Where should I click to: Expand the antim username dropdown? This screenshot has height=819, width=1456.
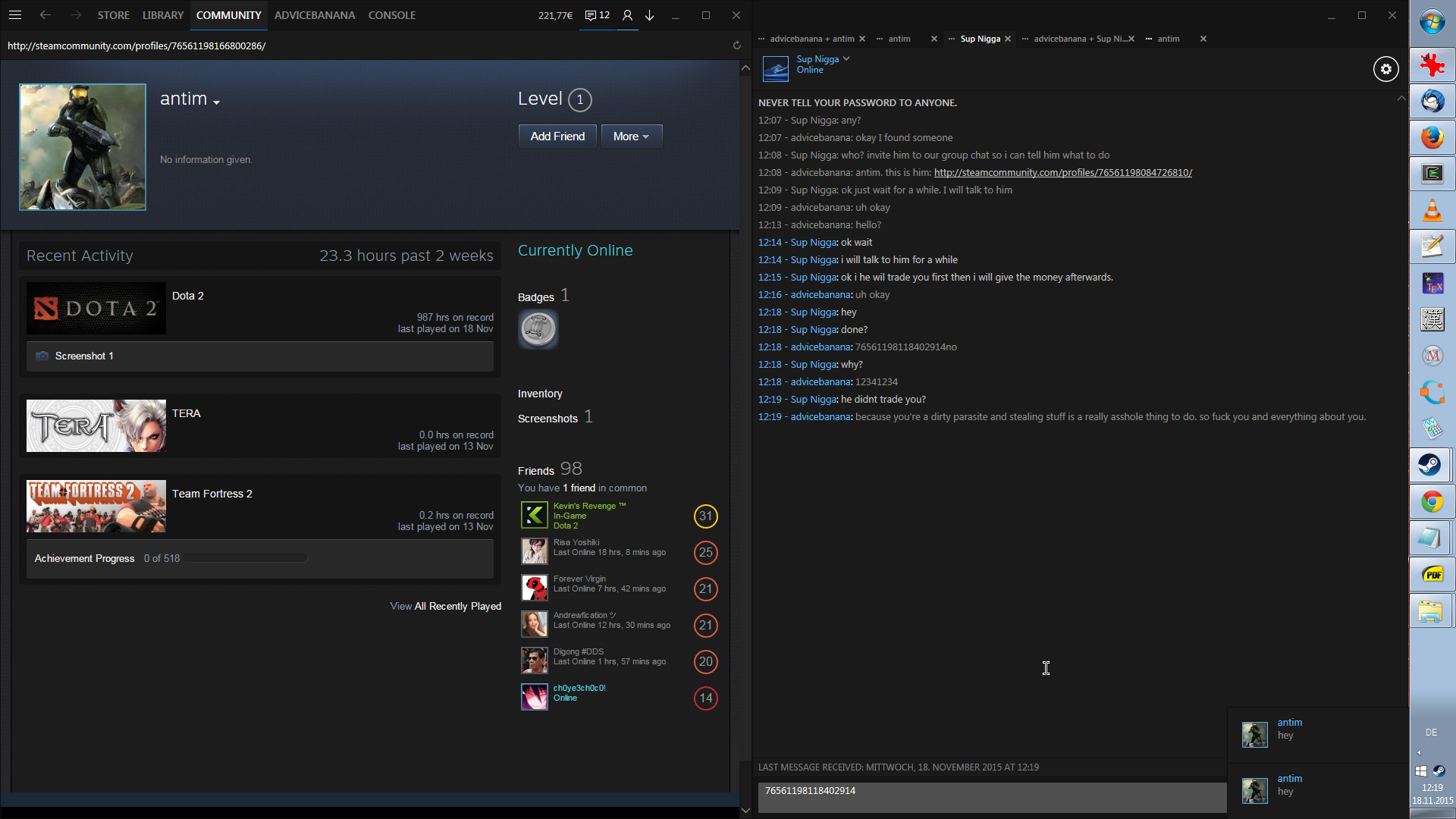point(216,102)
